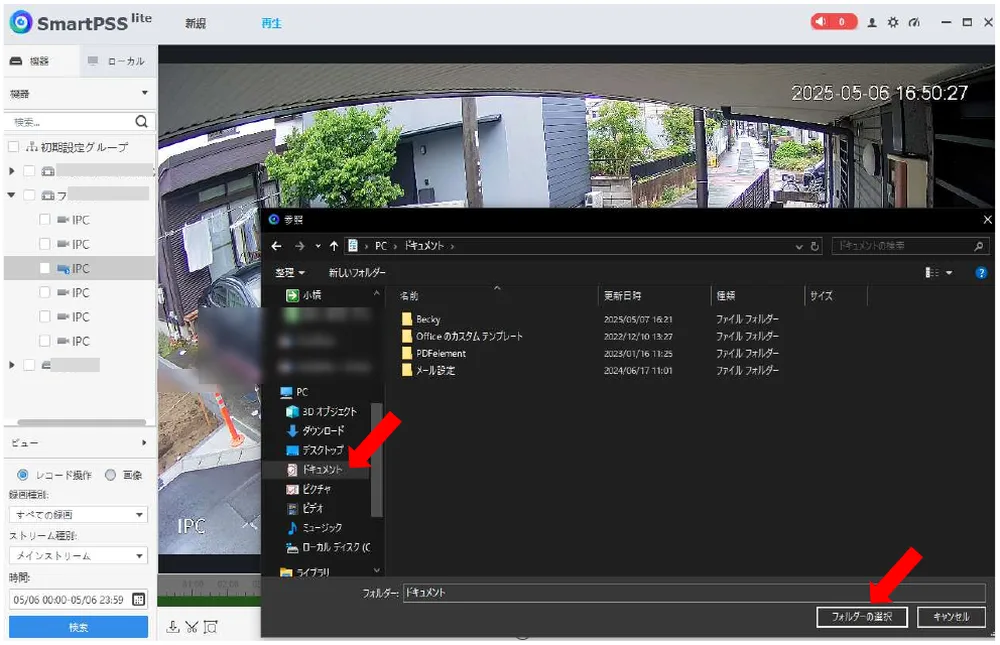Image resolution: width=1000 pixels, height=645 pixels.
Task: Check the 初期設定グループ checkbox
Action: point(13,147)
